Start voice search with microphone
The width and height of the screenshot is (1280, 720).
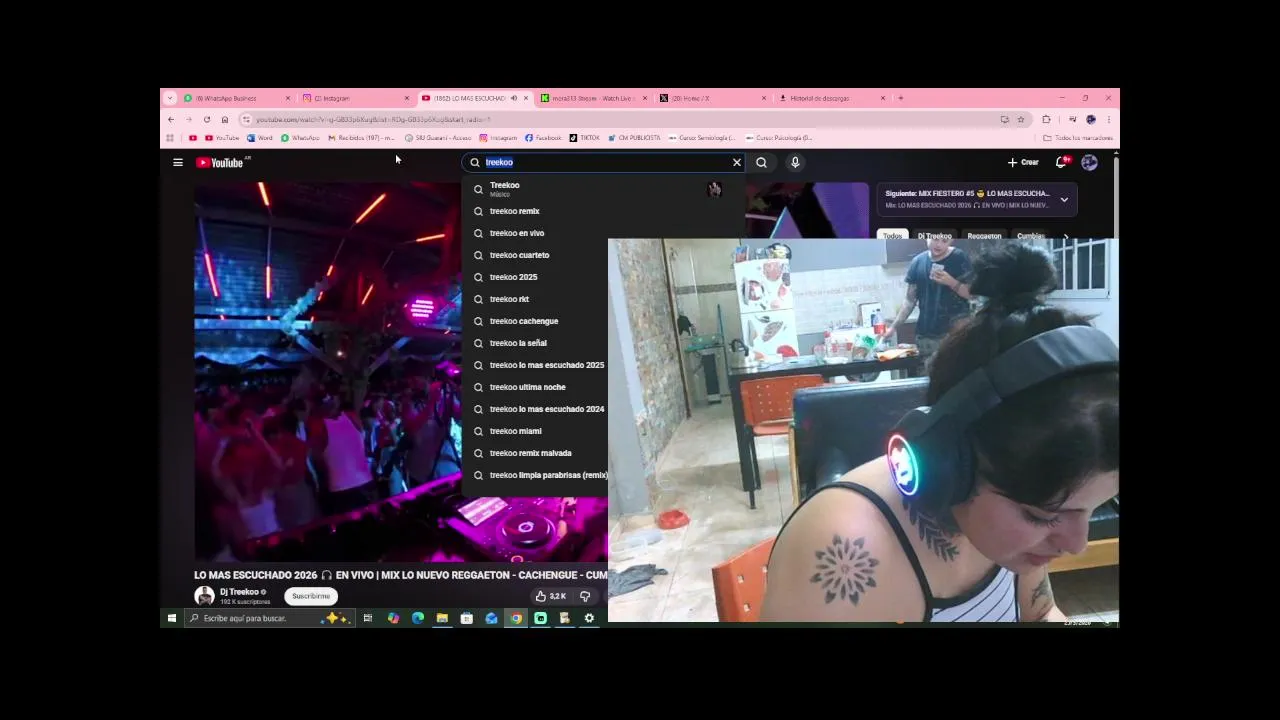(795, 162)
